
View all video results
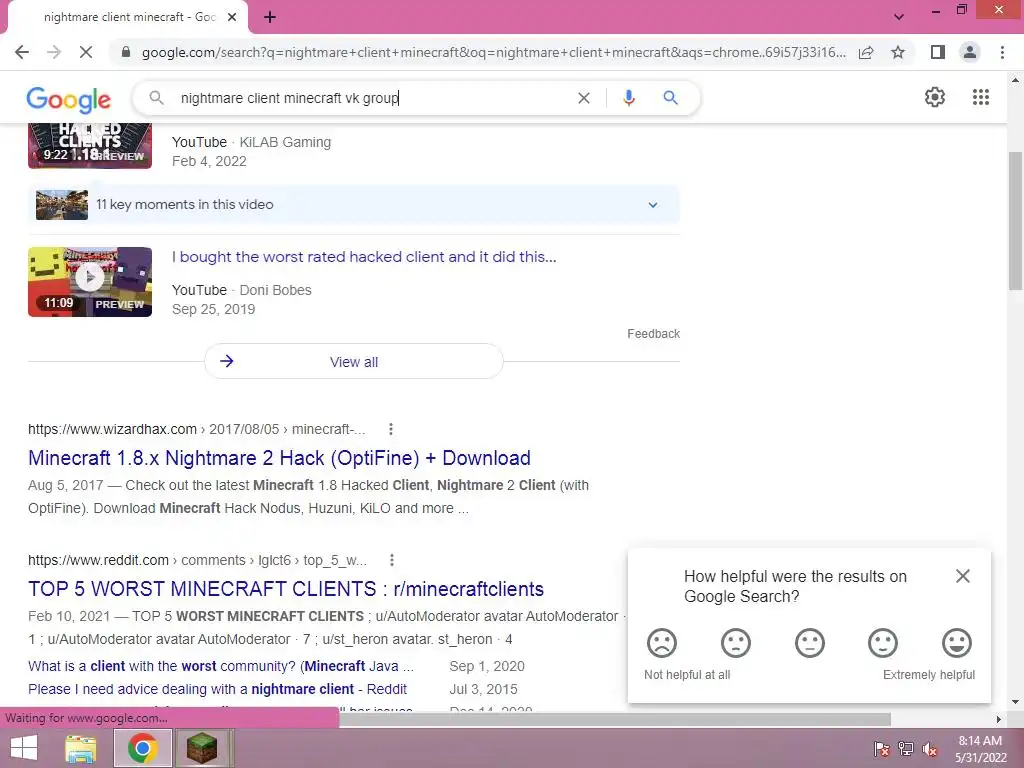click(x=353, y=361)
